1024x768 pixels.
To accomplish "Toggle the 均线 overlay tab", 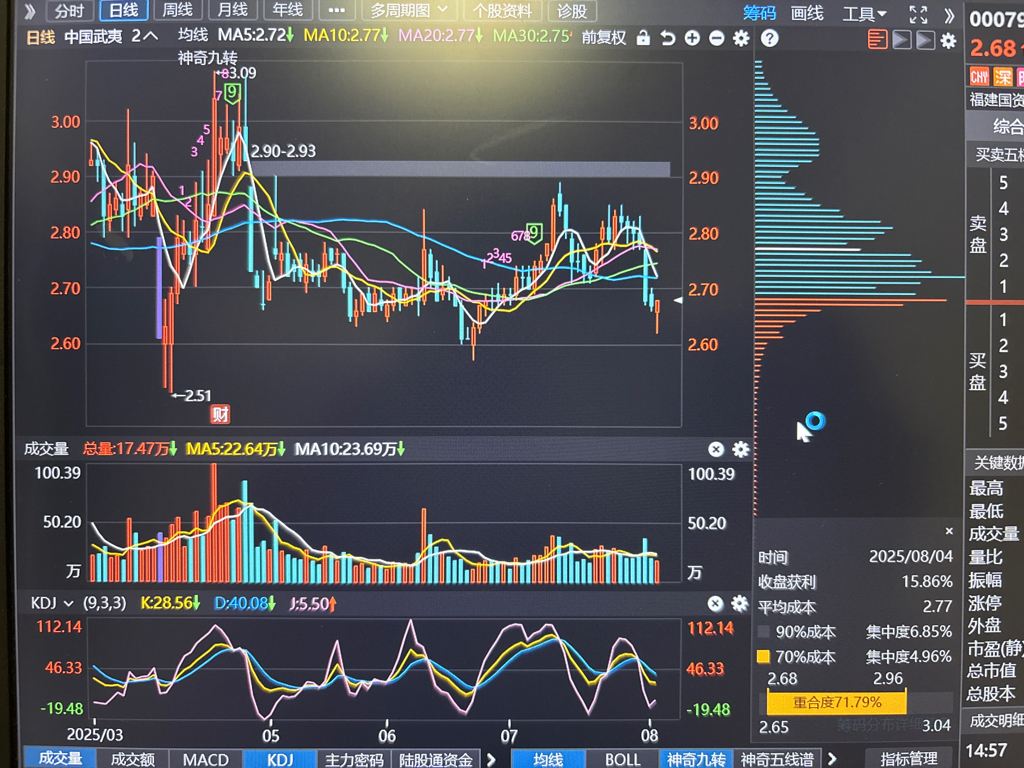I will coord(547,759).
